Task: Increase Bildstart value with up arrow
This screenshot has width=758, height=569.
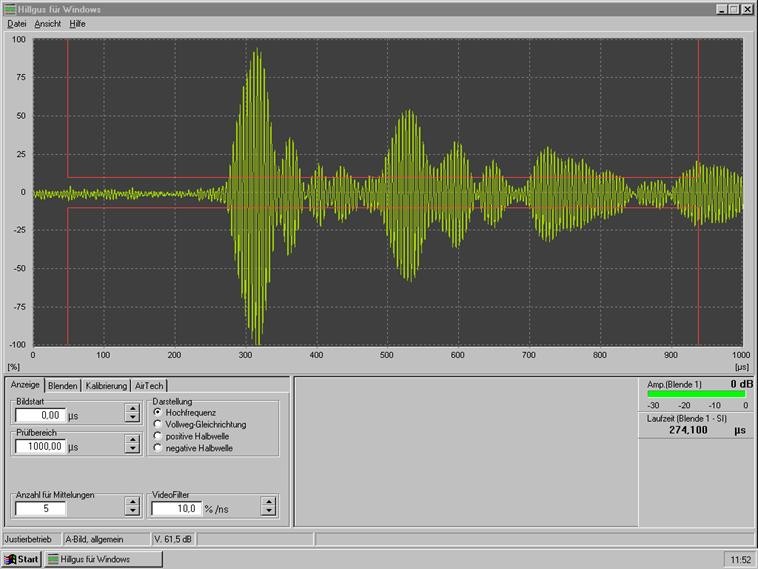Action: (x=132, y=409)
